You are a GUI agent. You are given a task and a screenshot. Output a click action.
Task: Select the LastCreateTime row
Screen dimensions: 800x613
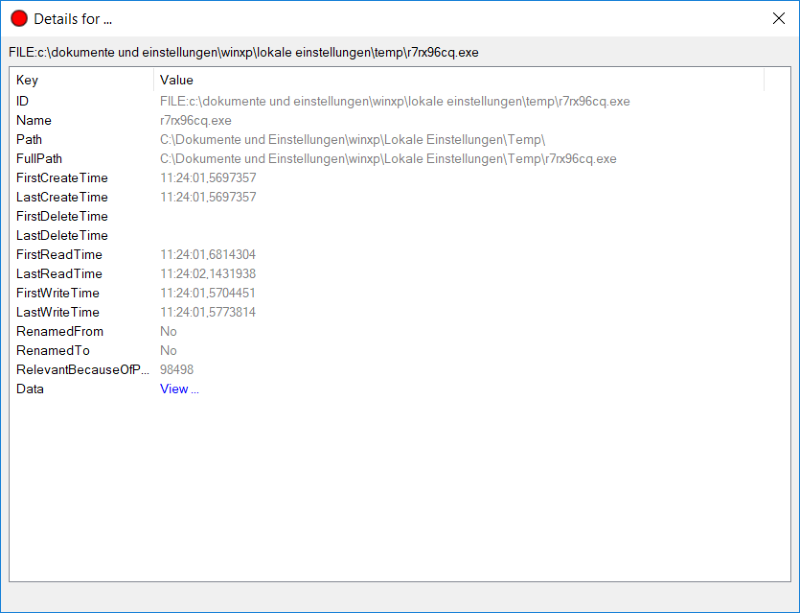click(x=61, y=197)
